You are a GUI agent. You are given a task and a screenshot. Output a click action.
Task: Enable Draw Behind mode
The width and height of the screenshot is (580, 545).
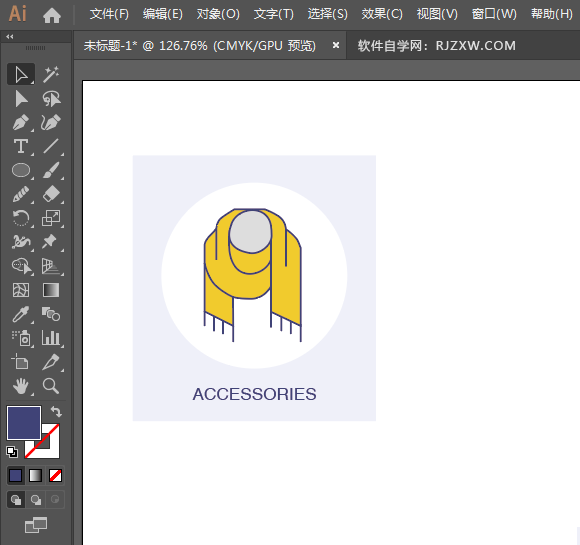click(x=36, y=500)
